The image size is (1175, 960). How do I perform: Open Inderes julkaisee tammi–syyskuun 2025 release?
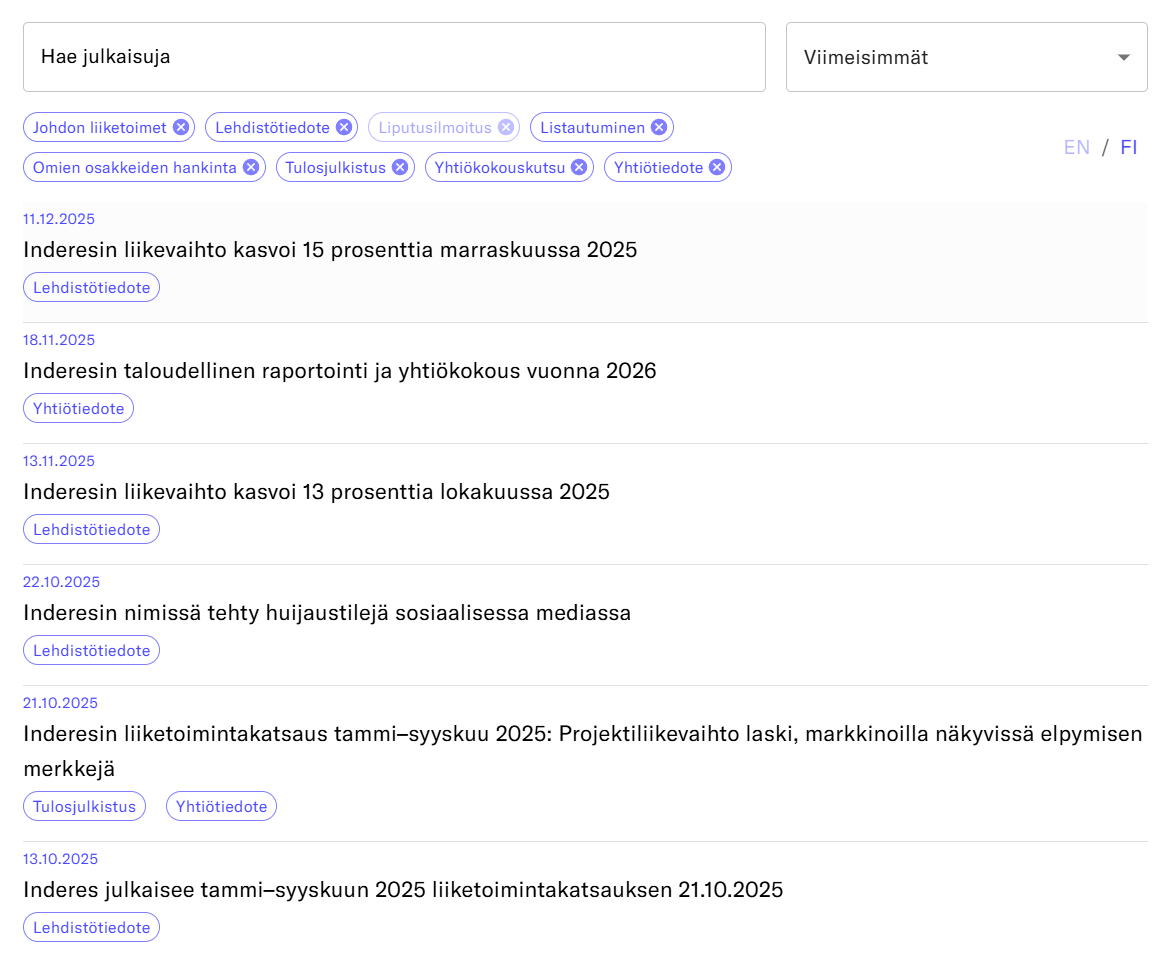click(403, 890)
